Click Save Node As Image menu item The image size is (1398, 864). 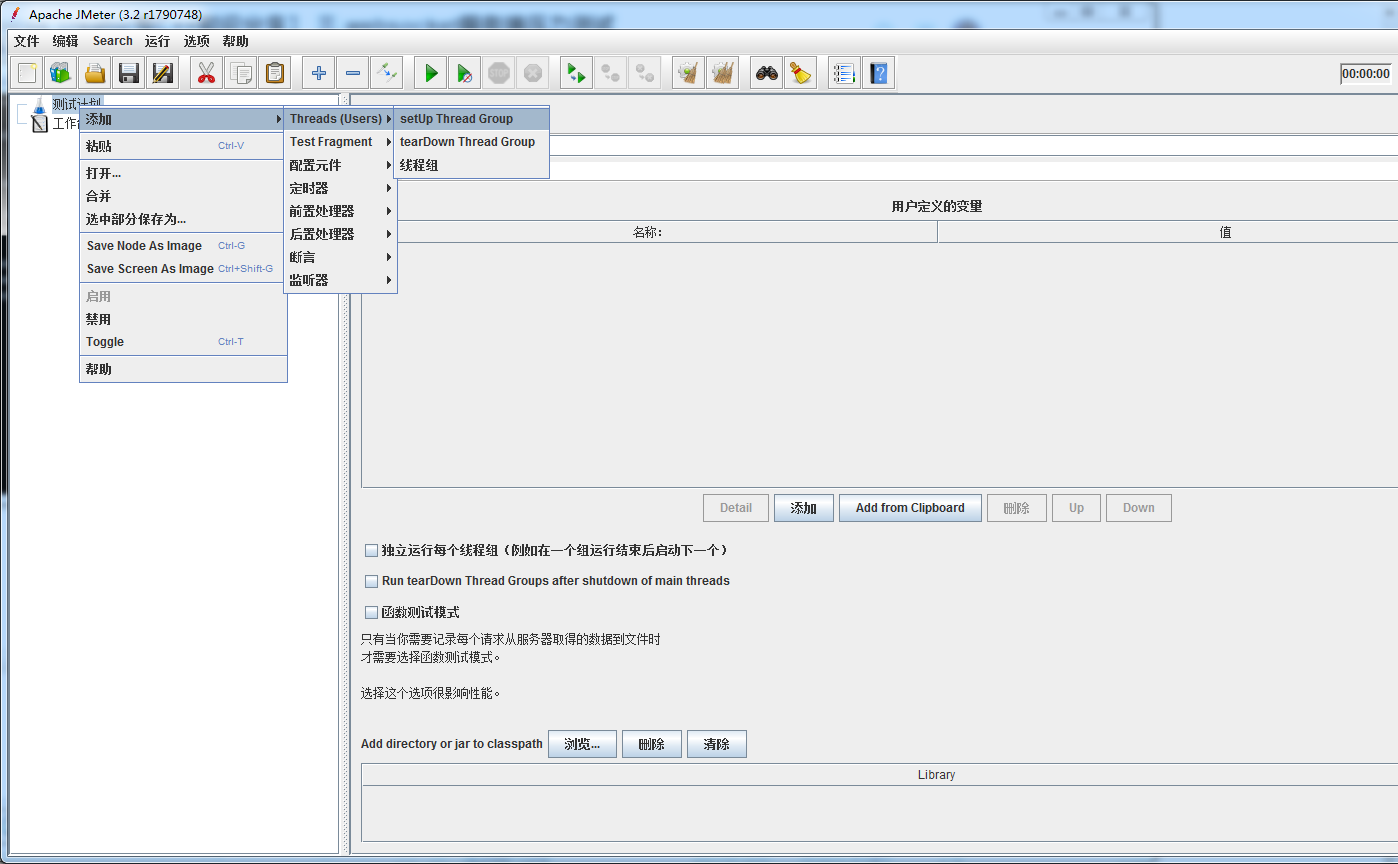pos(183,246)
